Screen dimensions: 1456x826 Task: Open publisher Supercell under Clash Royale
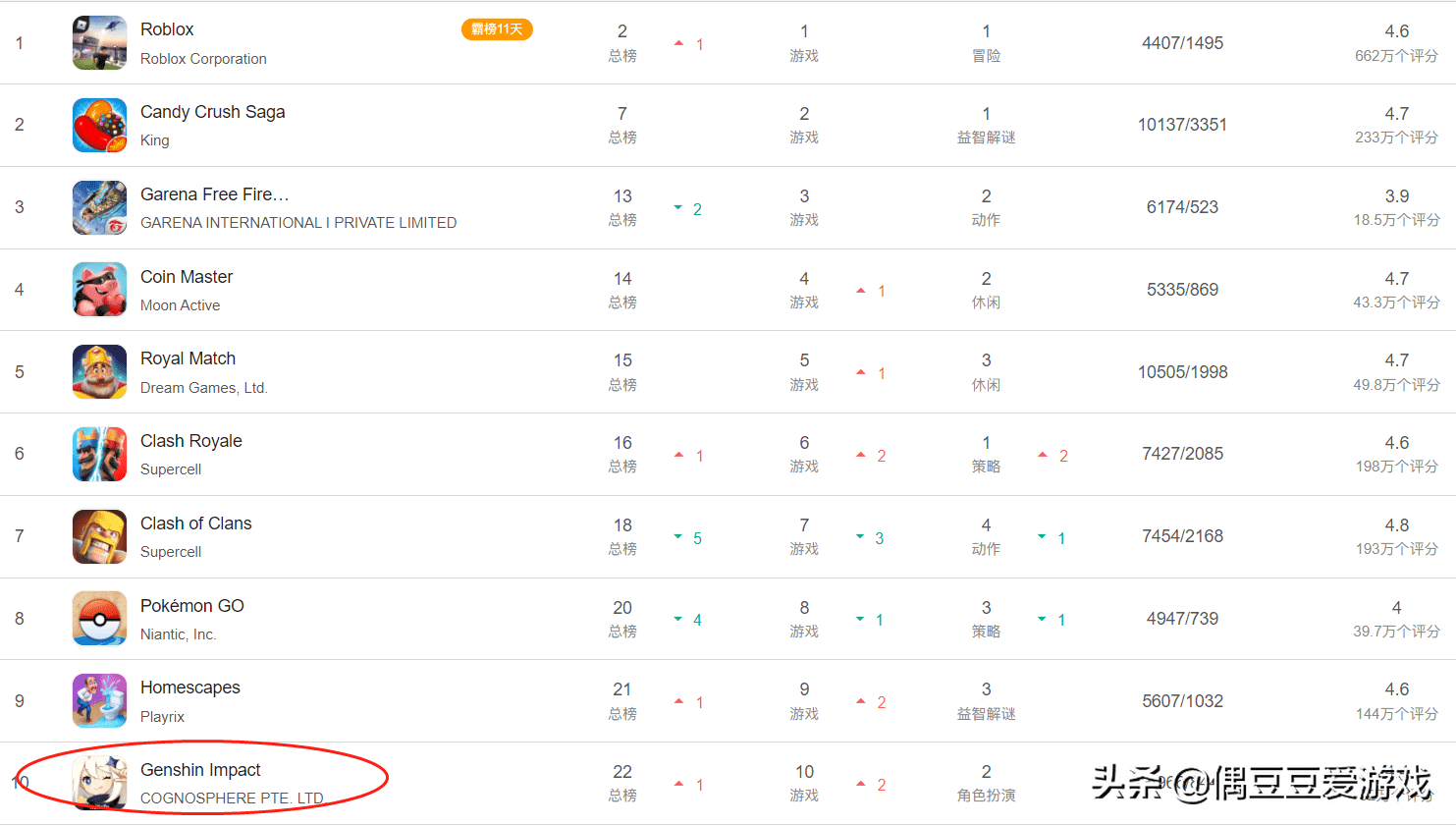tap(171, 469)
